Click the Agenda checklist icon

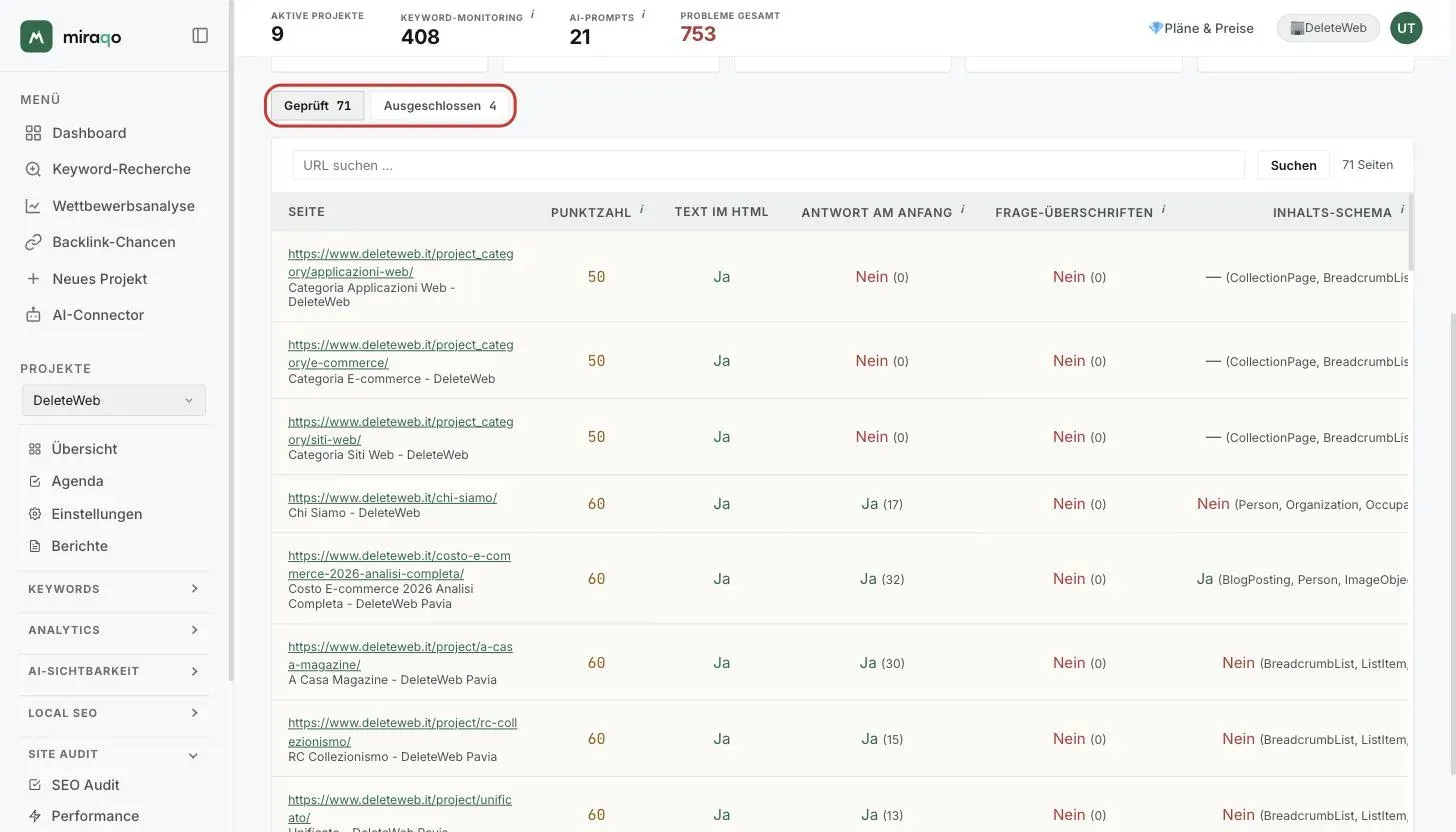click(35, 481)
